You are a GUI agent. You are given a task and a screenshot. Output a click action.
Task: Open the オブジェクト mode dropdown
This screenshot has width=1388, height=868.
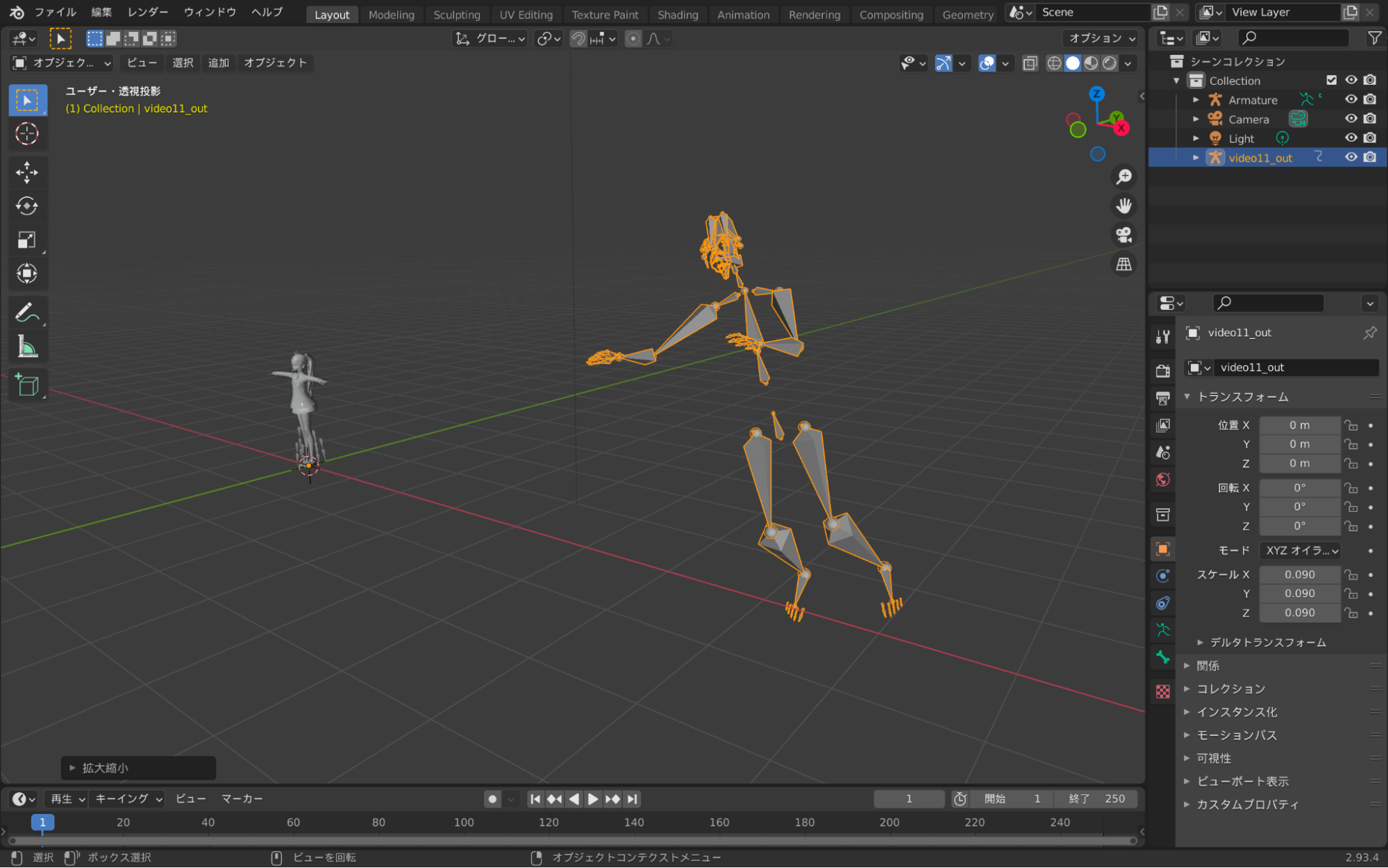coord(62,63)
